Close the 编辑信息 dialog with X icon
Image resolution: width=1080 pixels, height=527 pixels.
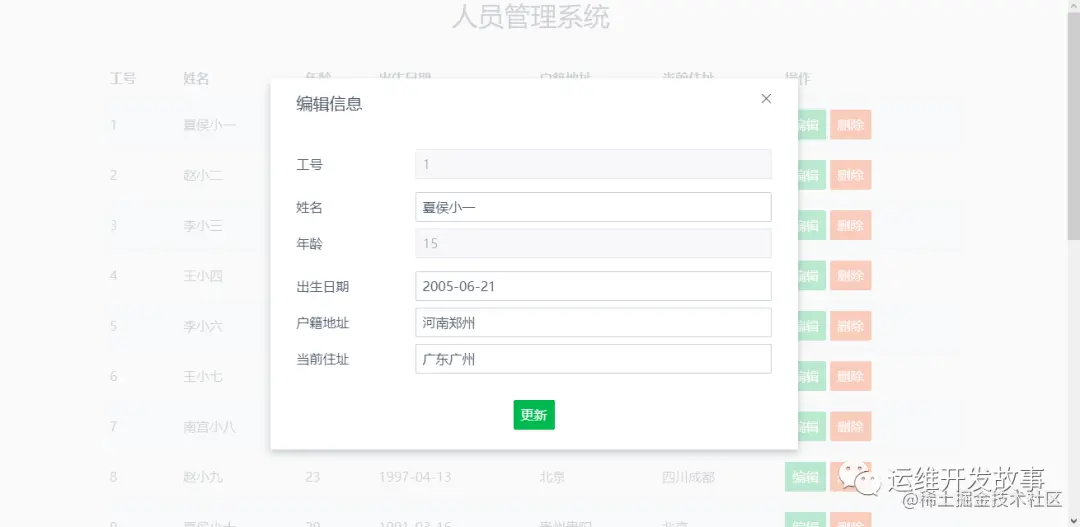pyautogui.click(x=766, y=99)
